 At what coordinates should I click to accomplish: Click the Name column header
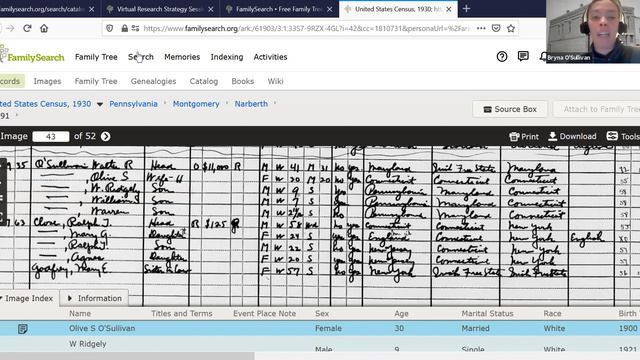pos(80,313)
